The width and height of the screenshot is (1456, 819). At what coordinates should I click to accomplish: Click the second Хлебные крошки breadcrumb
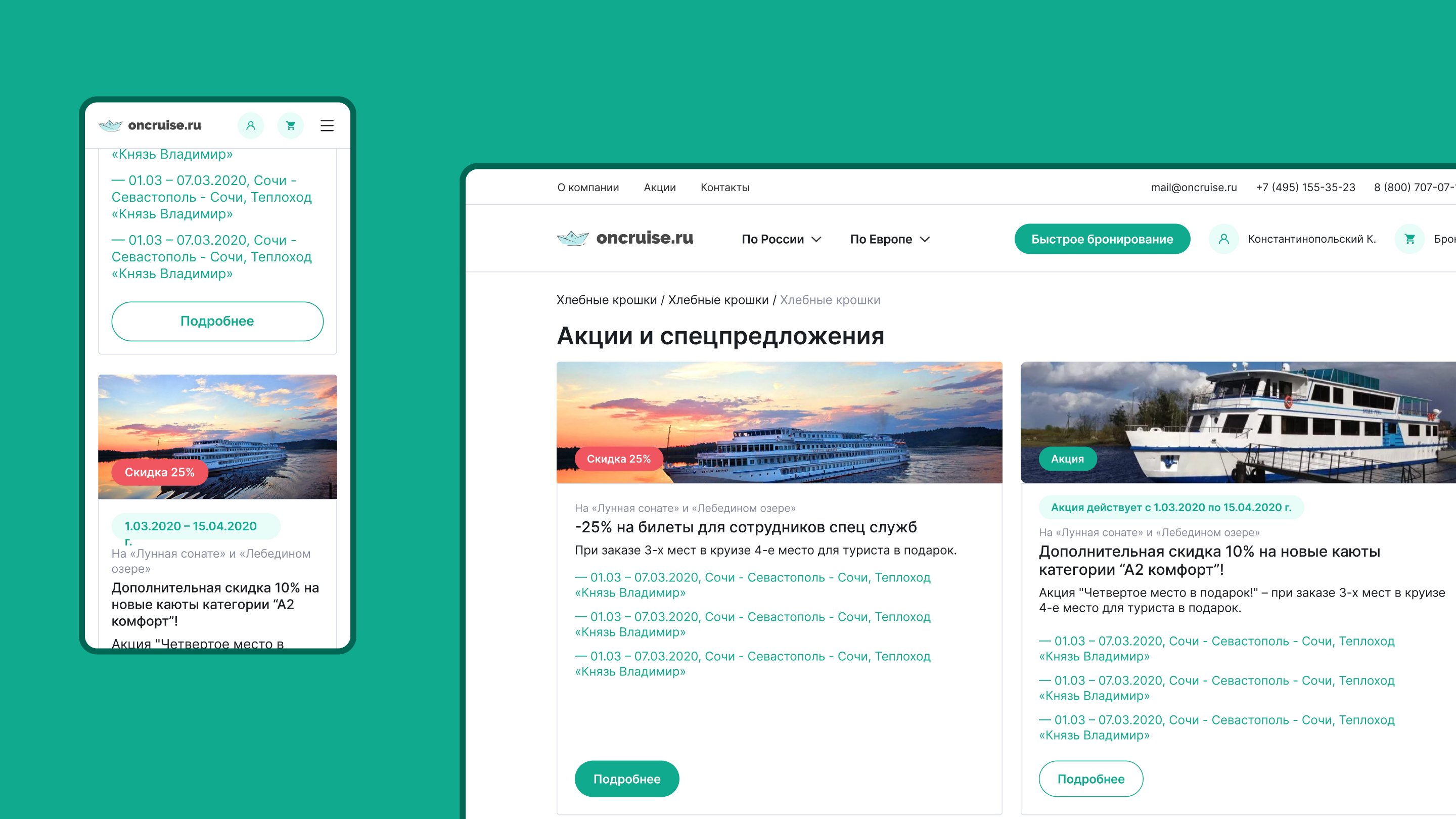click(x=718, y=300)
